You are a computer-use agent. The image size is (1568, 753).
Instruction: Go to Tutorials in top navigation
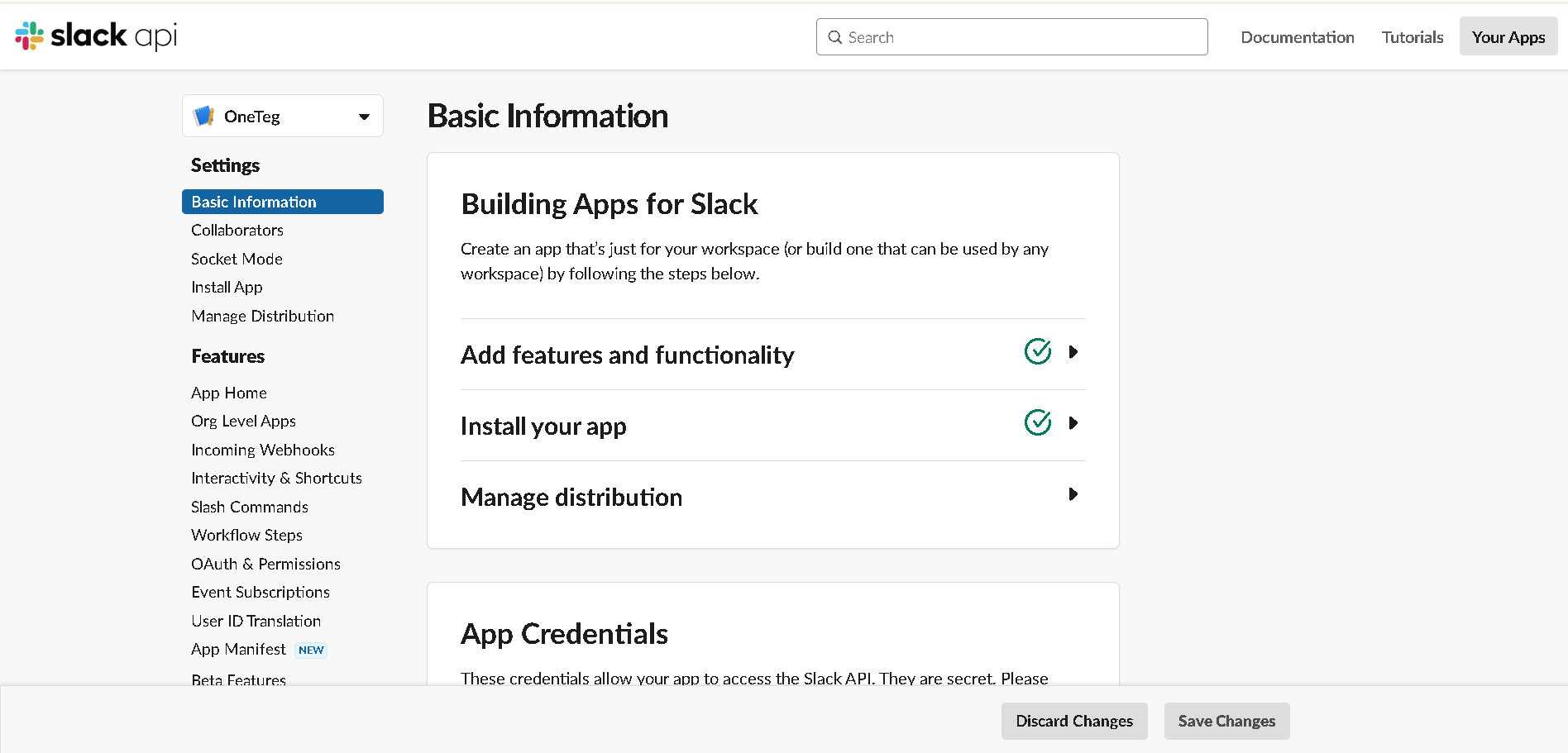(x=1412, y=37)
